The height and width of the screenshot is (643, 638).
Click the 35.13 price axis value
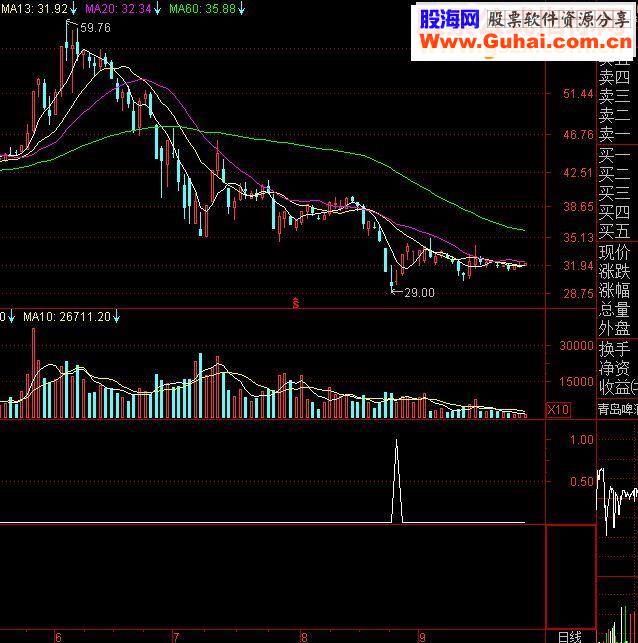(578, 237)
